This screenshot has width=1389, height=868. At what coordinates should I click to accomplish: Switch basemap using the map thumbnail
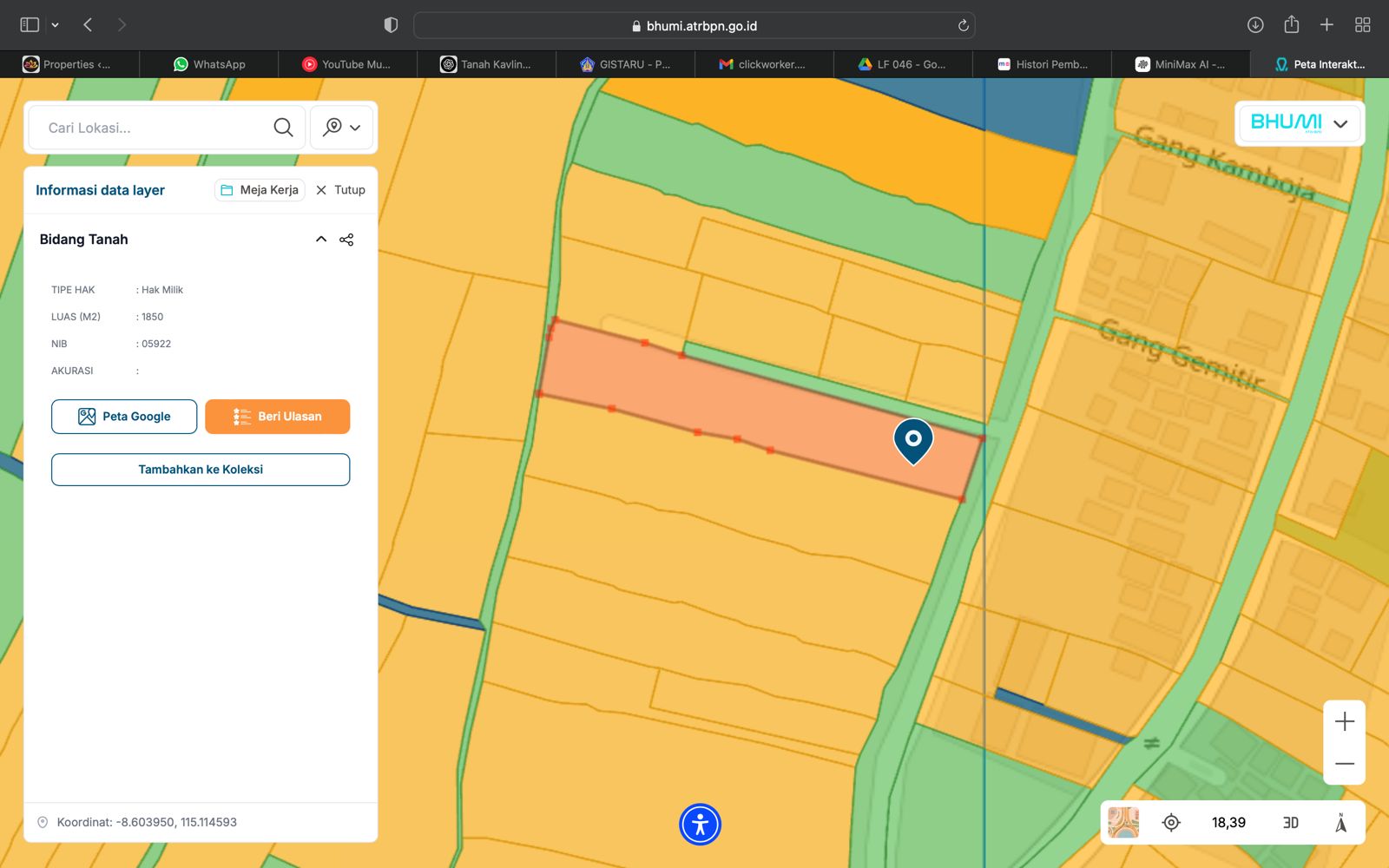[x=1123, y=822]
